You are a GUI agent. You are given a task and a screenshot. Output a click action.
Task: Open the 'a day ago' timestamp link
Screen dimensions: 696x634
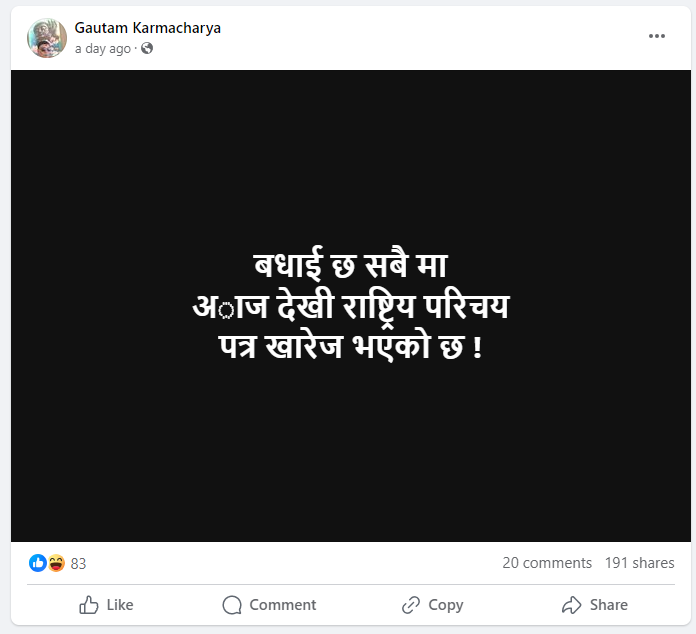coord(103,48)
